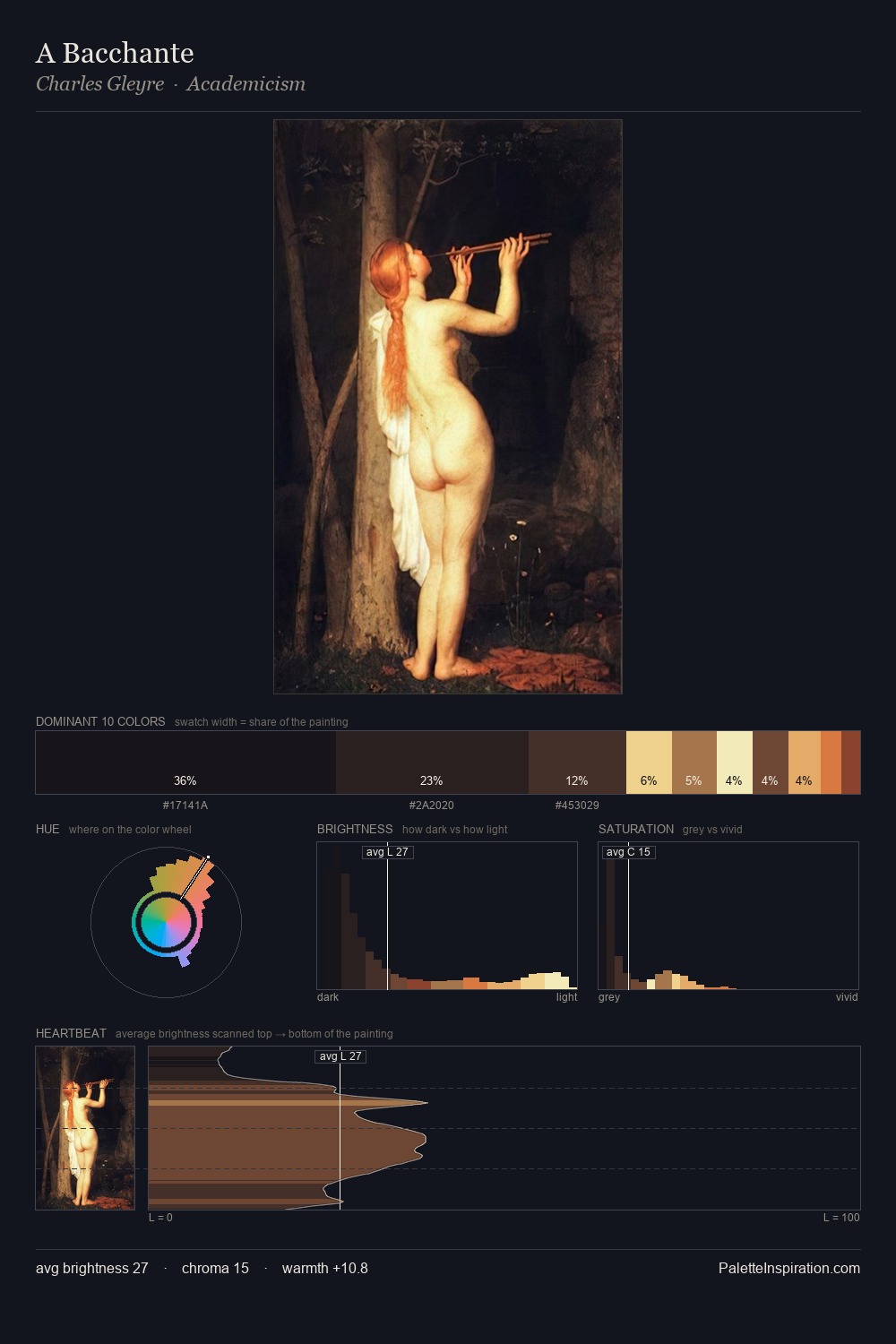Select the artist name Charles Gleyre

tap(100, 84)
